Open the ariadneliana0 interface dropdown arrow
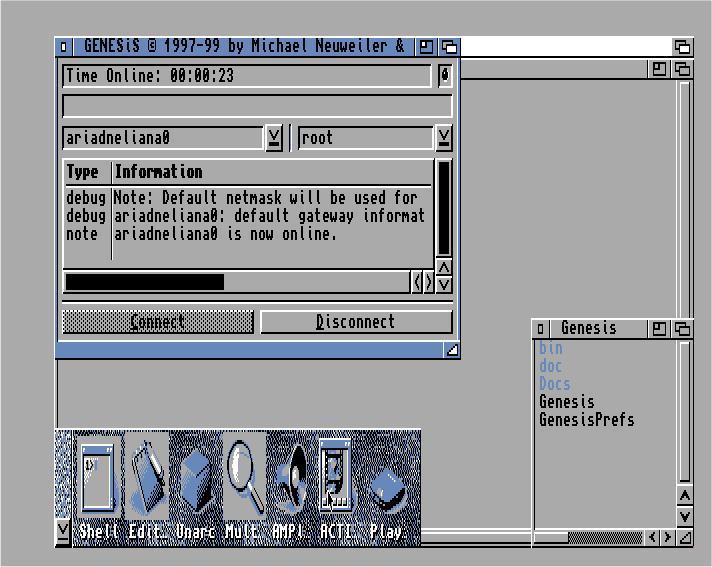This screenshot has height=567, width=712. tap(274, 137)
